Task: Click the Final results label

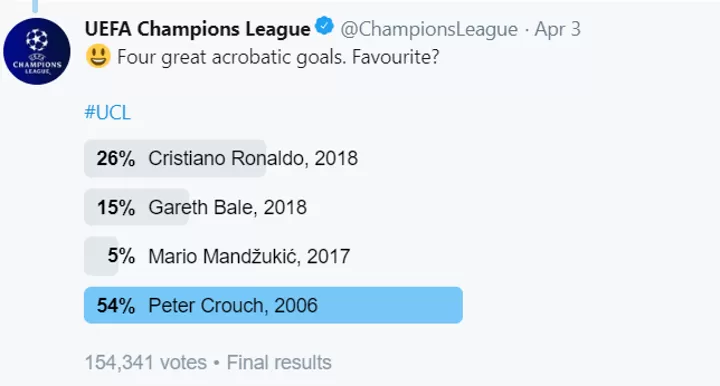Action: (279, 363)
